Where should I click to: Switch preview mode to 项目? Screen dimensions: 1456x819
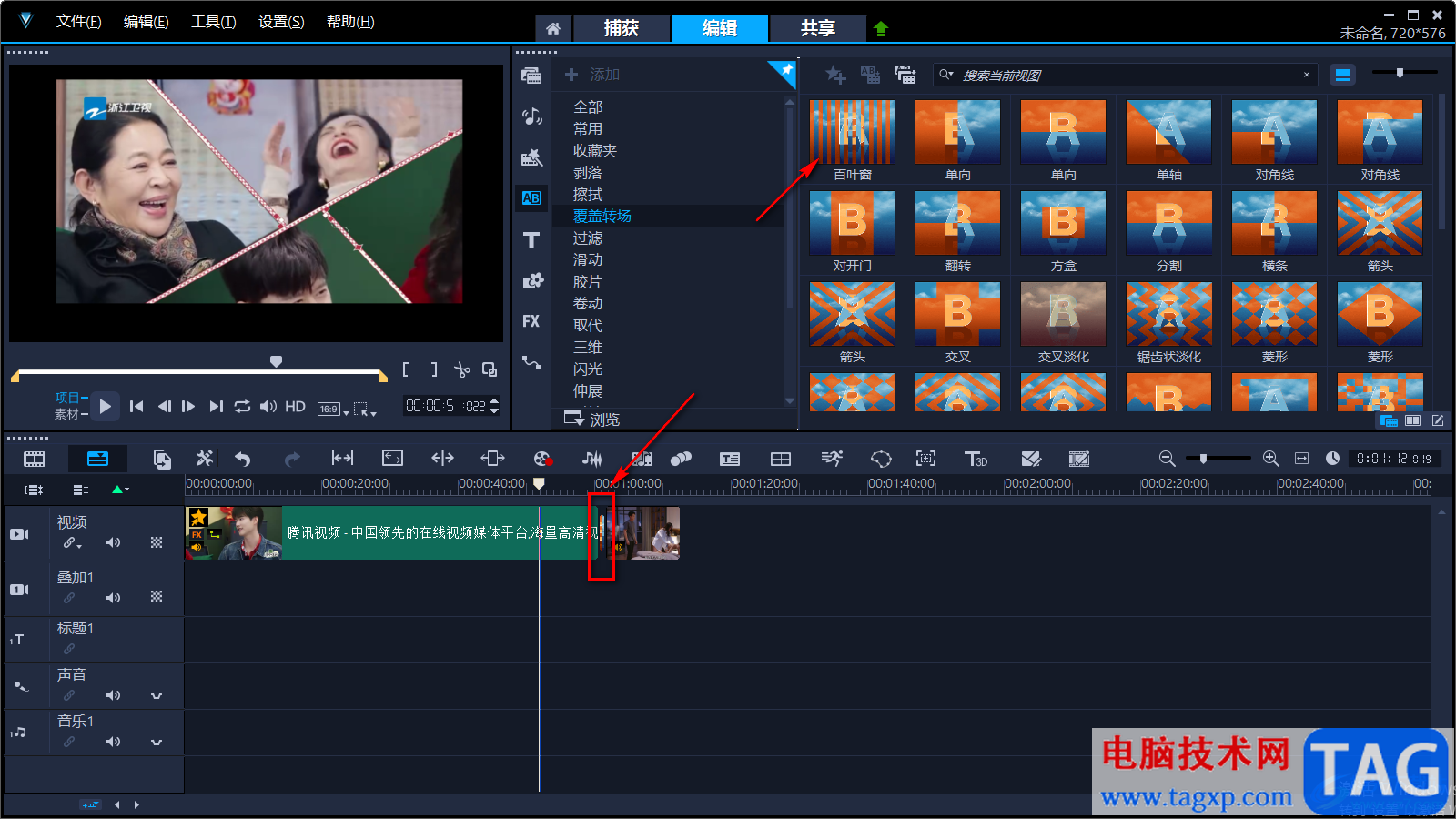coord(67,398)
